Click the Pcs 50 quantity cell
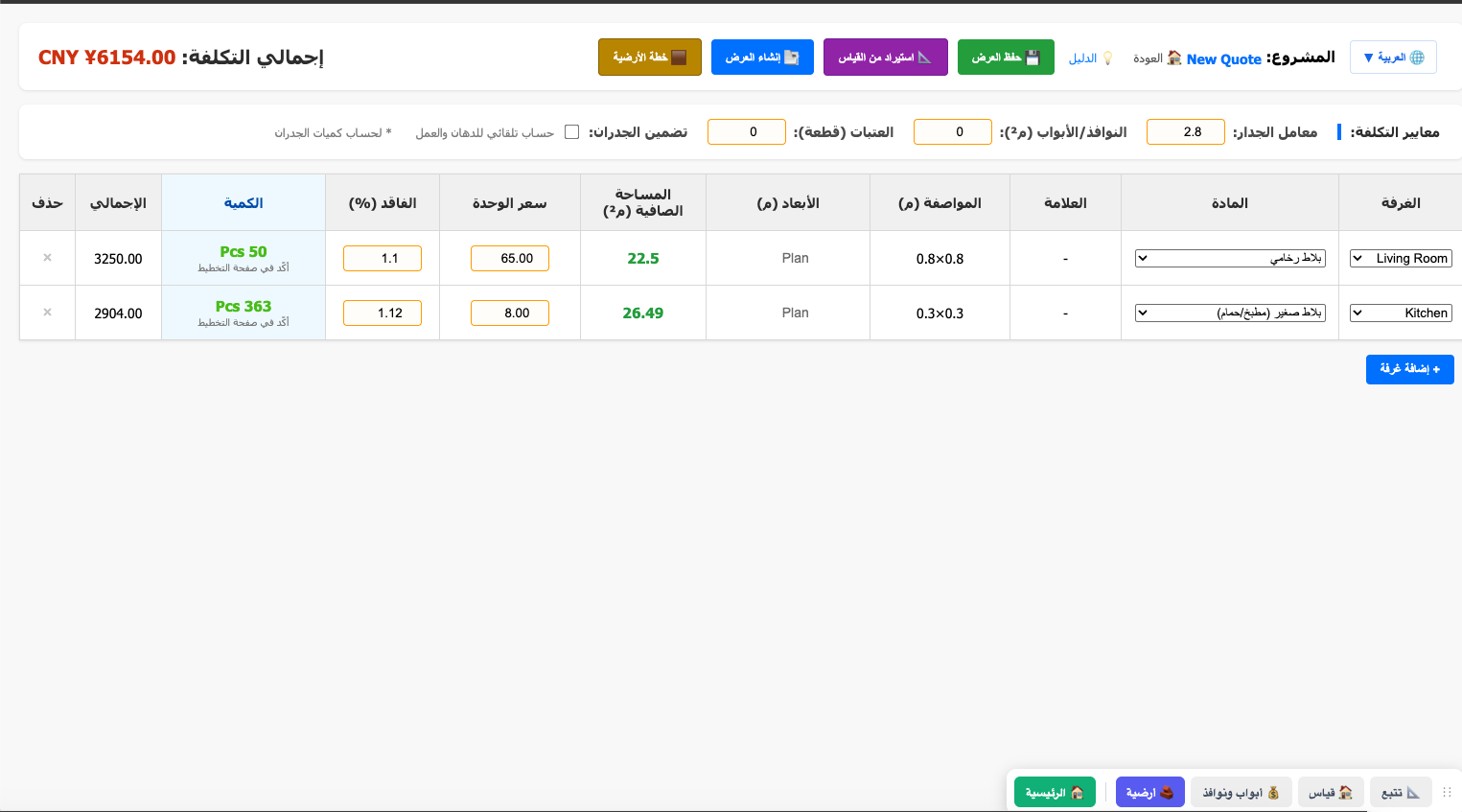1462x812 pixels. tap(244, 259)
